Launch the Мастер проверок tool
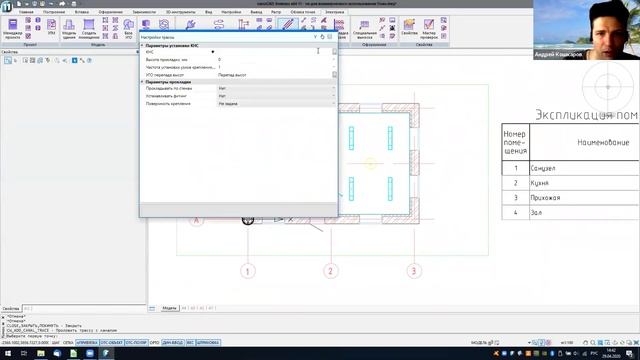This screenshot has height=360, width=640. point(429,29)
